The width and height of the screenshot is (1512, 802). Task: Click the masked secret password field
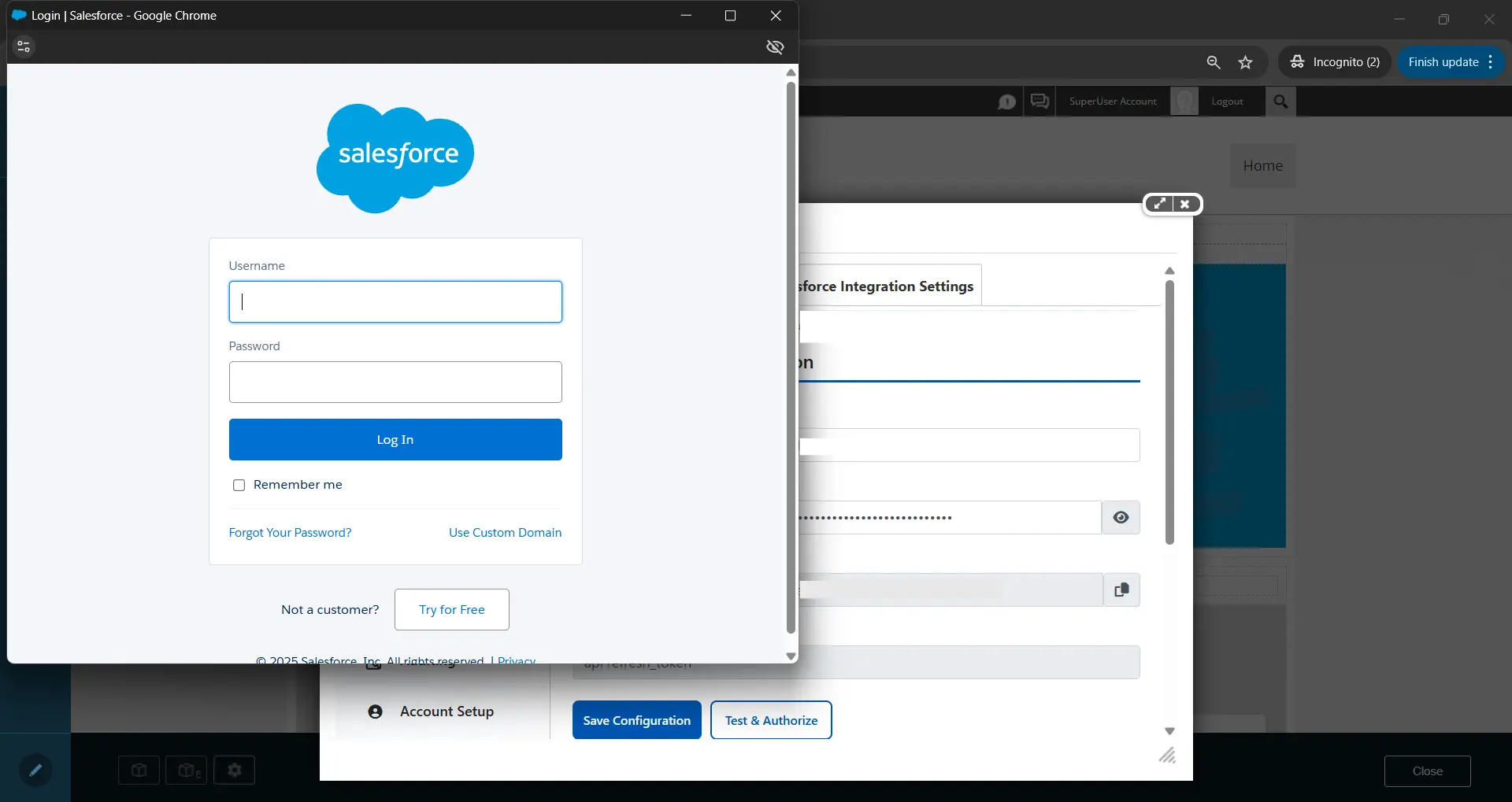(950, 517)
